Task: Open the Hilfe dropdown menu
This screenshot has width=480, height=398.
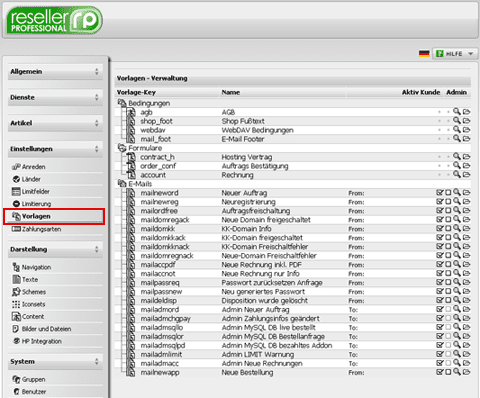Action: pyautogui.click(x=455, y=54)
